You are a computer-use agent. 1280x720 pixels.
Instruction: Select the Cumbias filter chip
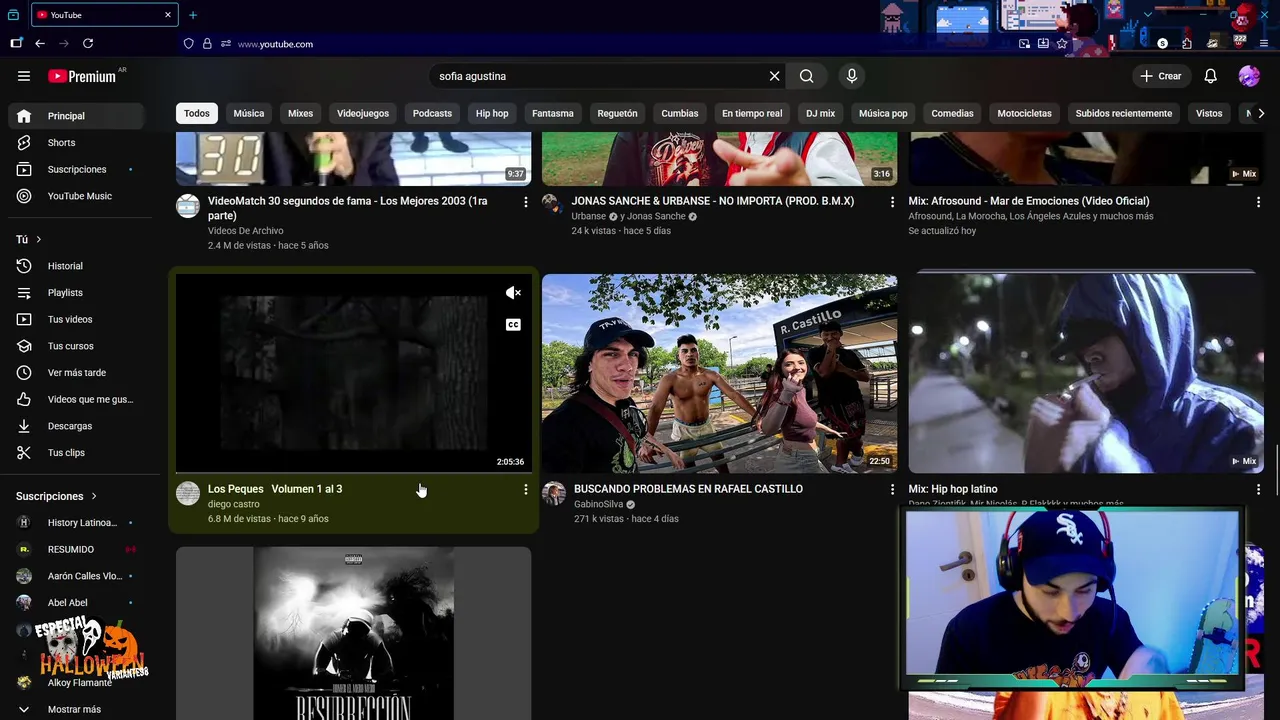point(680,114)
